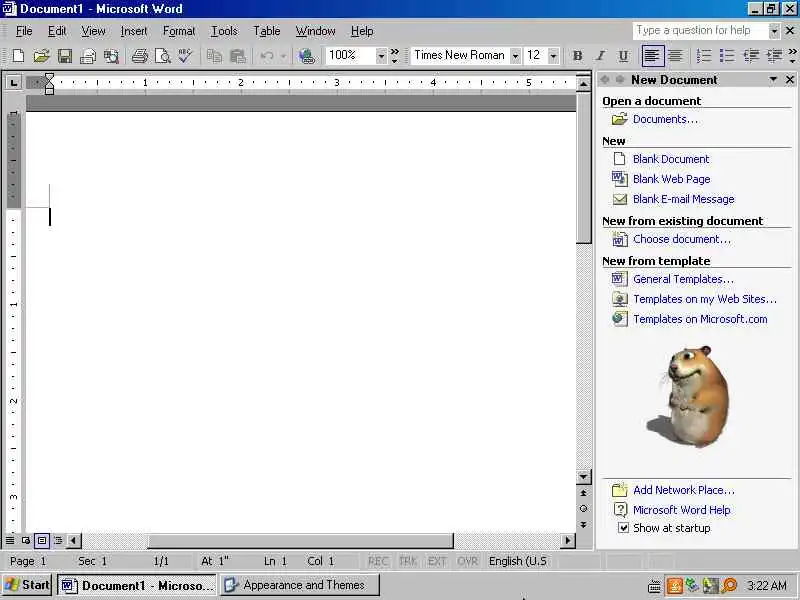The width and height of the screenshot is (800, 600).
Task: Go back in the task pane
Action: pyautogui.click(x=605, y=79)
